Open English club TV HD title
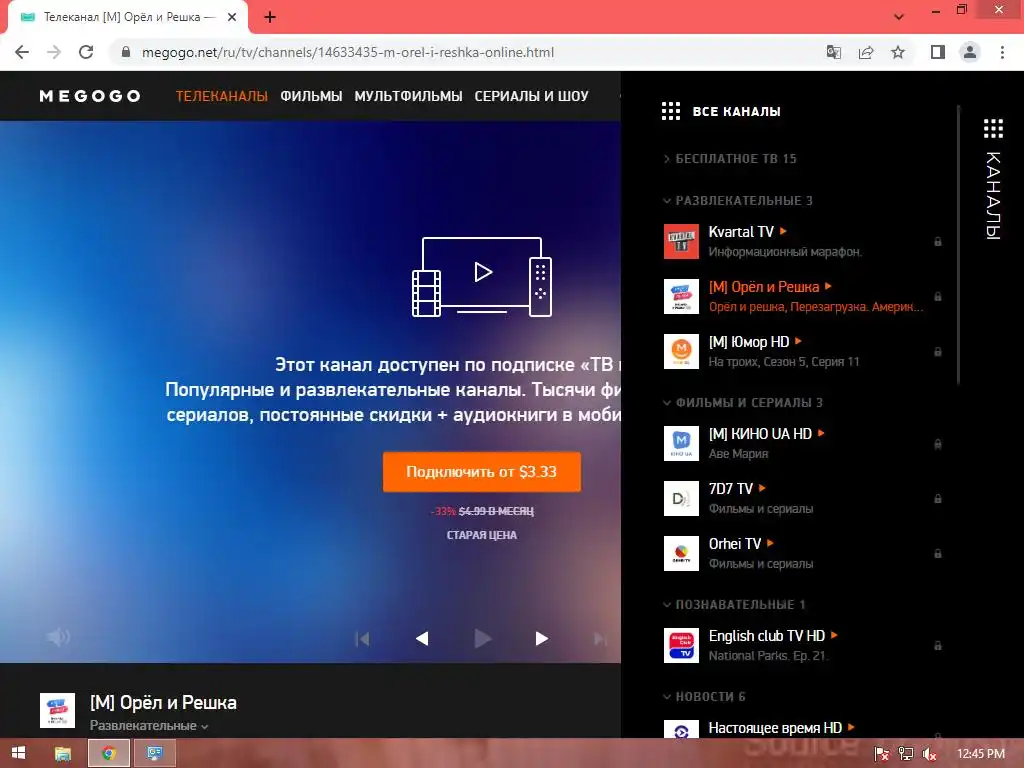The height and width of the screenshot is (768, 1024). pyautogui.click(x=767, y=635)
